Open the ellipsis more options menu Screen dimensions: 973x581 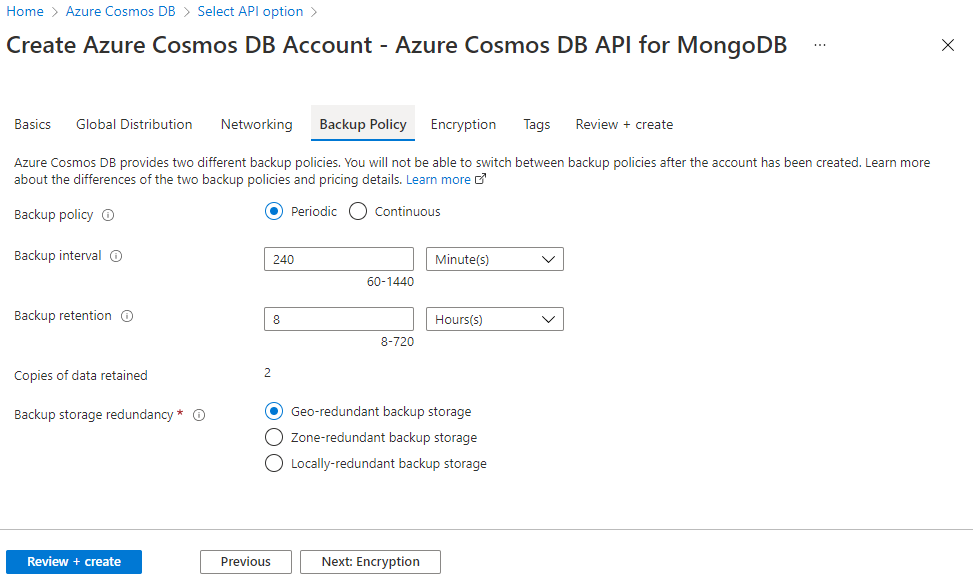click(820, 45)
